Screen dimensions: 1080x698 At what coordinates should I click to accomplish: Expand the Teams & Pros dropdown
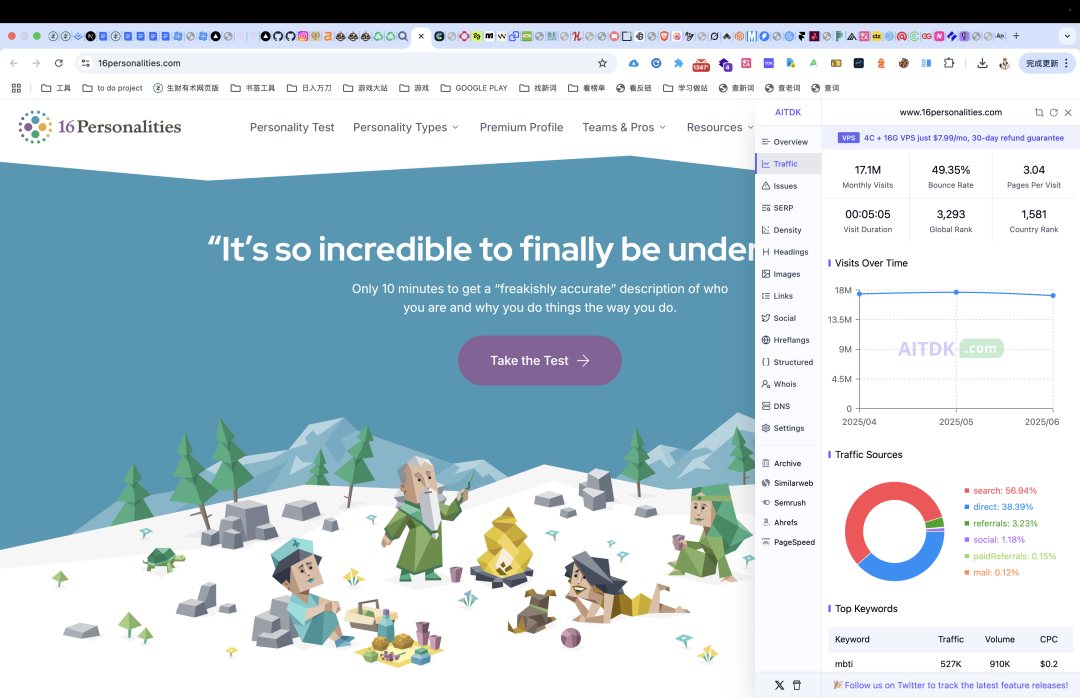coord(624,127)
